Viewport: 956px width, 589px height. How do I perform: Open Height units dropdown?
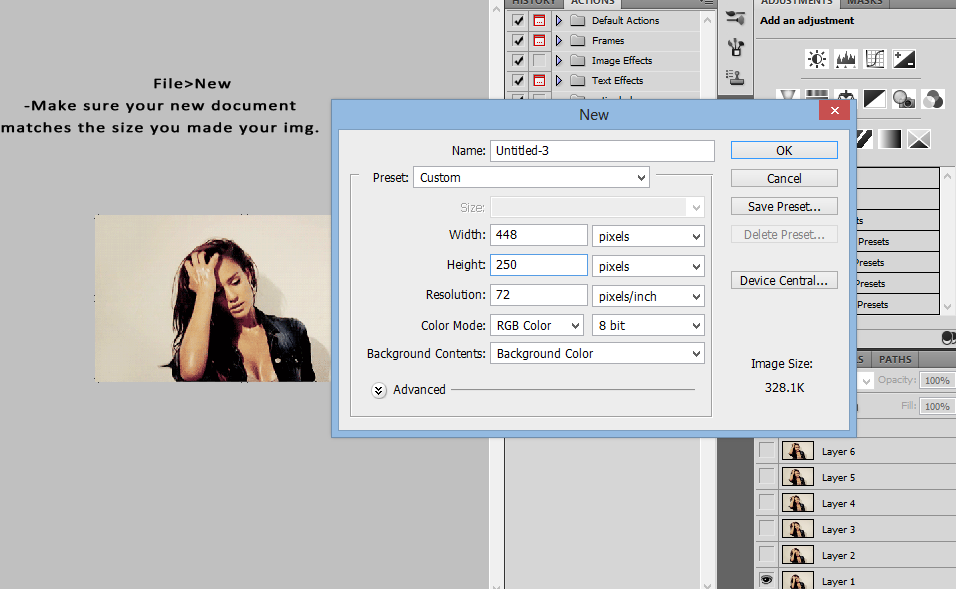648,266
